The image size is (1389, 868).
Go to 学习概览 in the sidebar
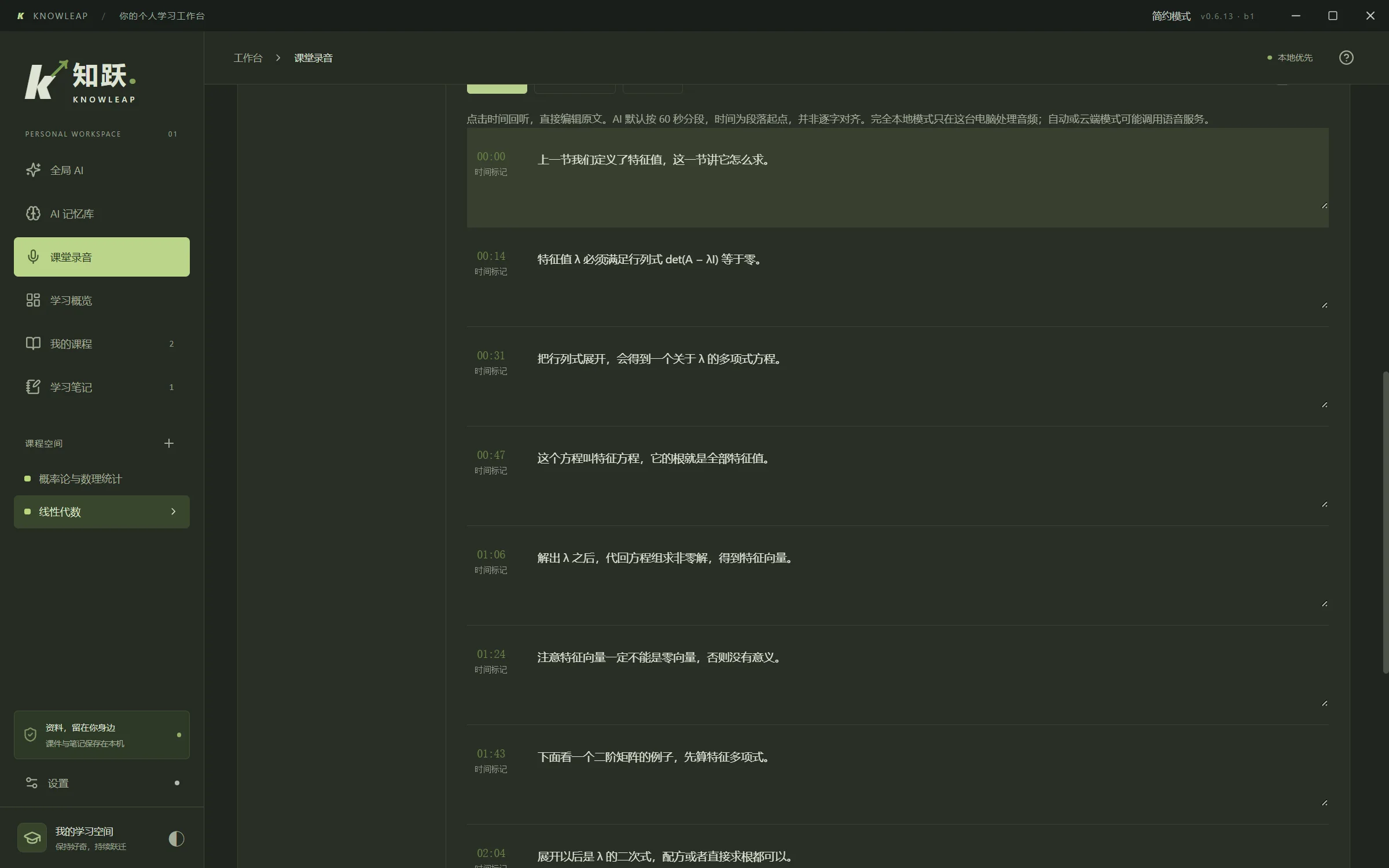(102, 300)
